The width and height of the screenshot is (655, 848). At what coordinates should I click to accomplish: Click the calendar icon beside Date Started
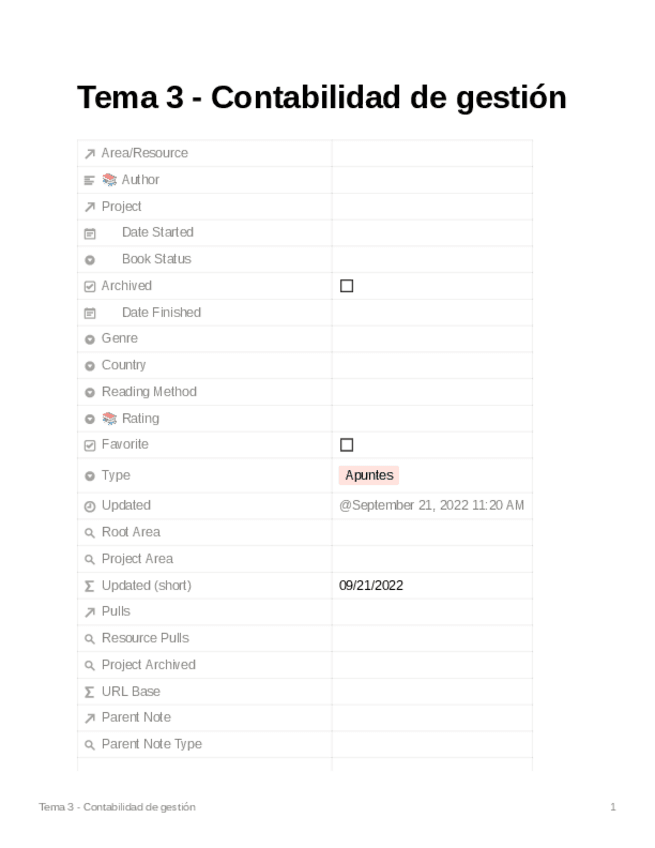point(90,233)
